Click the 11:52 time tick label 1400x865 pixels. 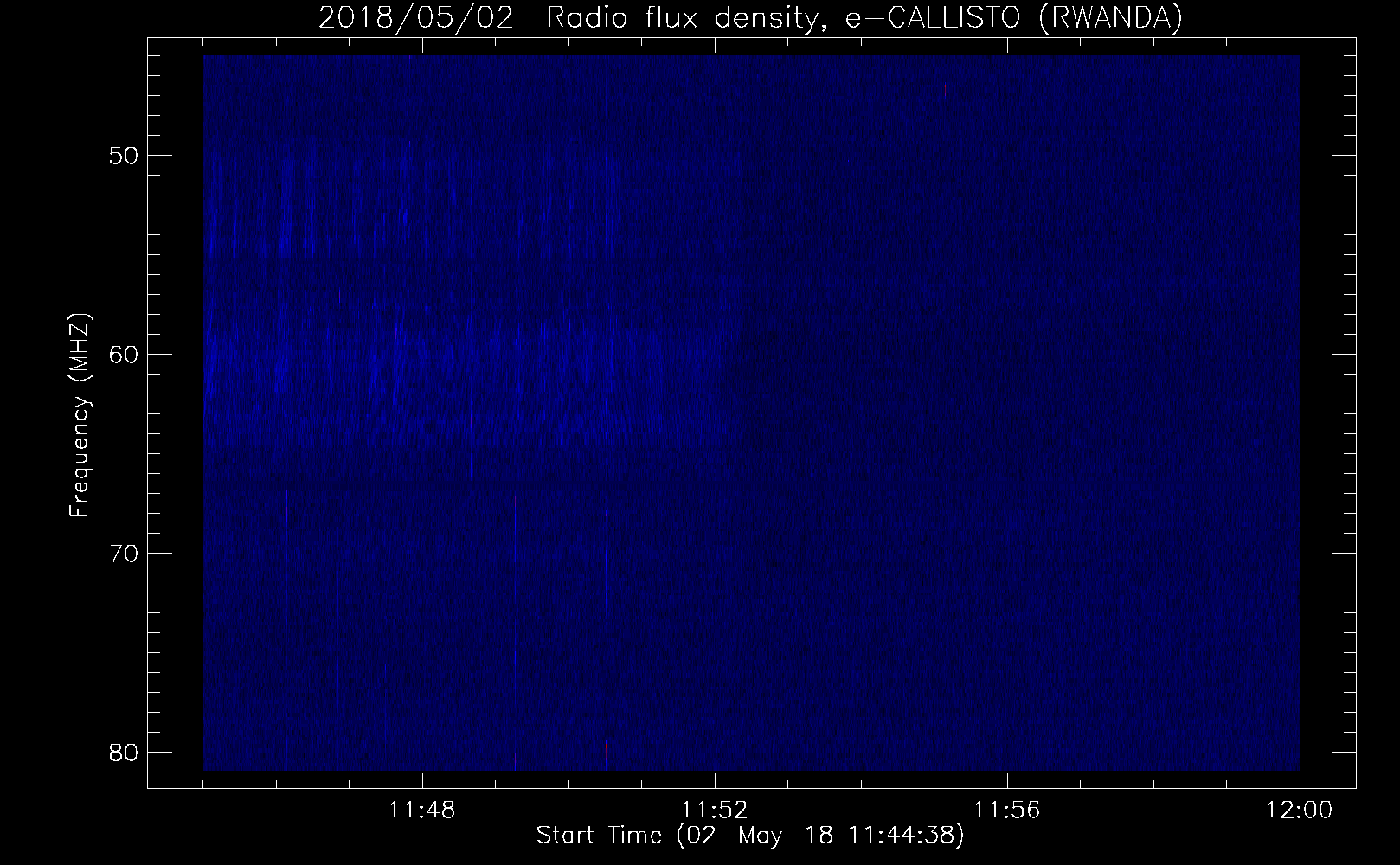click(715, 811)
